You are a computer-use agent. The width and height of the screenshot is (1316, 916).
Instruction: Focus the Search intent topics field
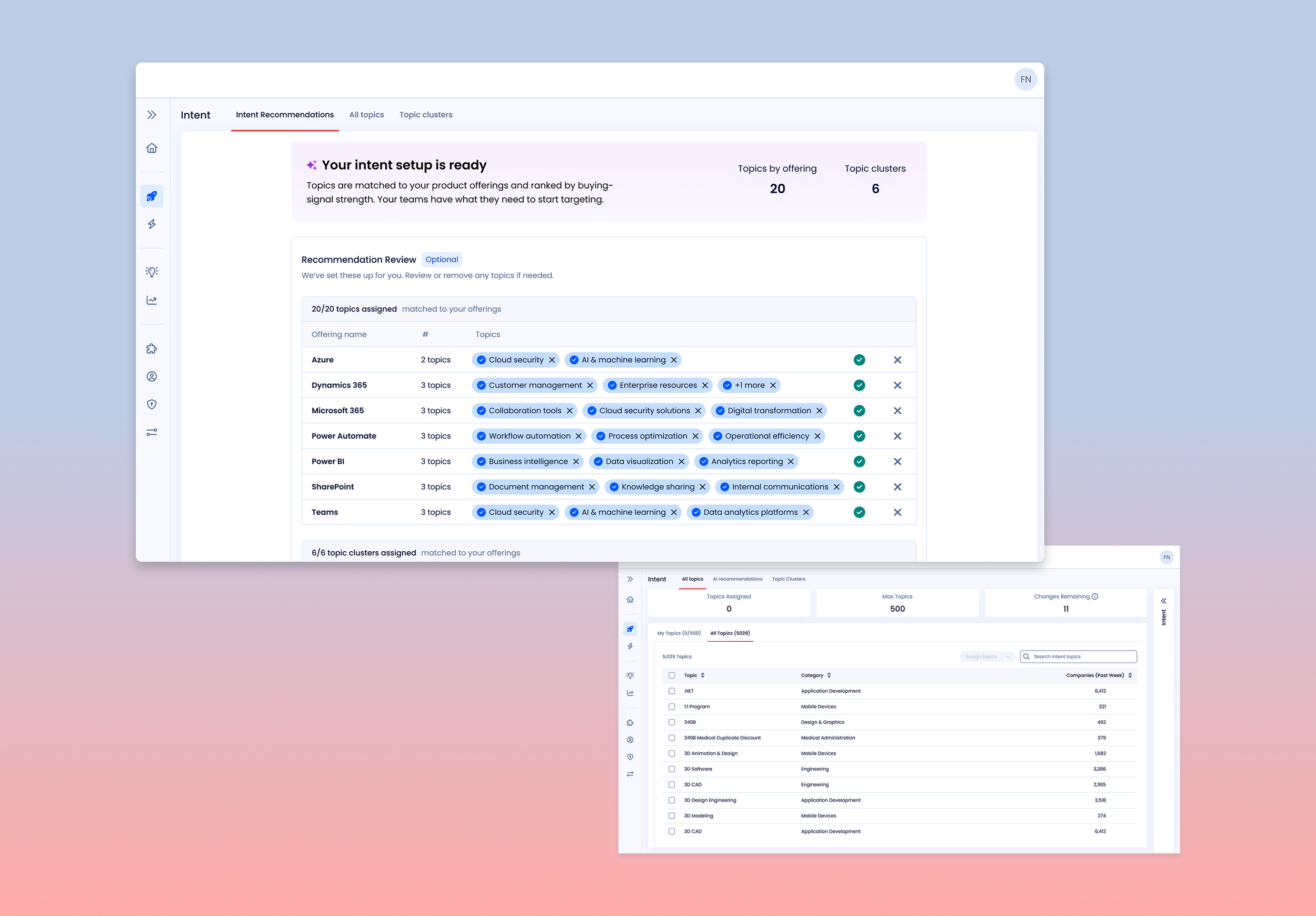point(1078,657)
